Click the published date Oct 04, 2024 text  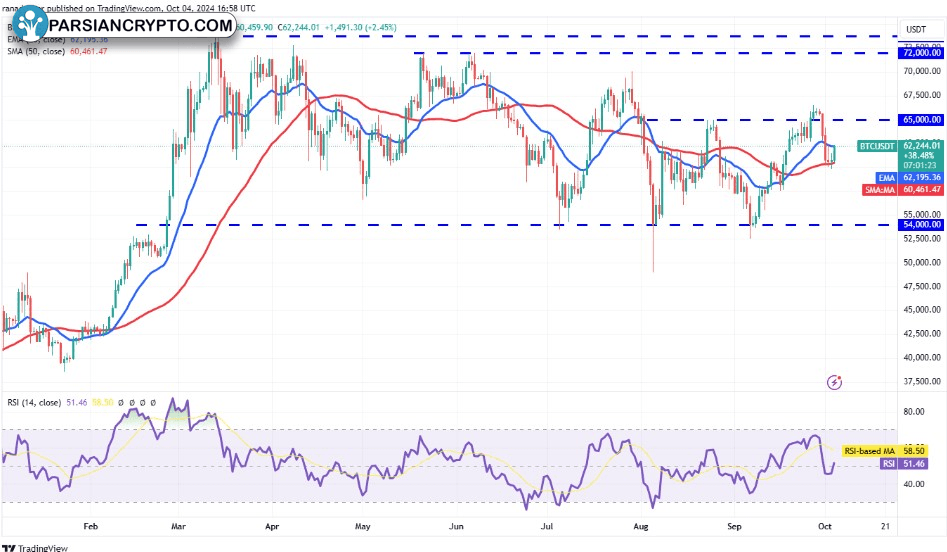[189, 8]
